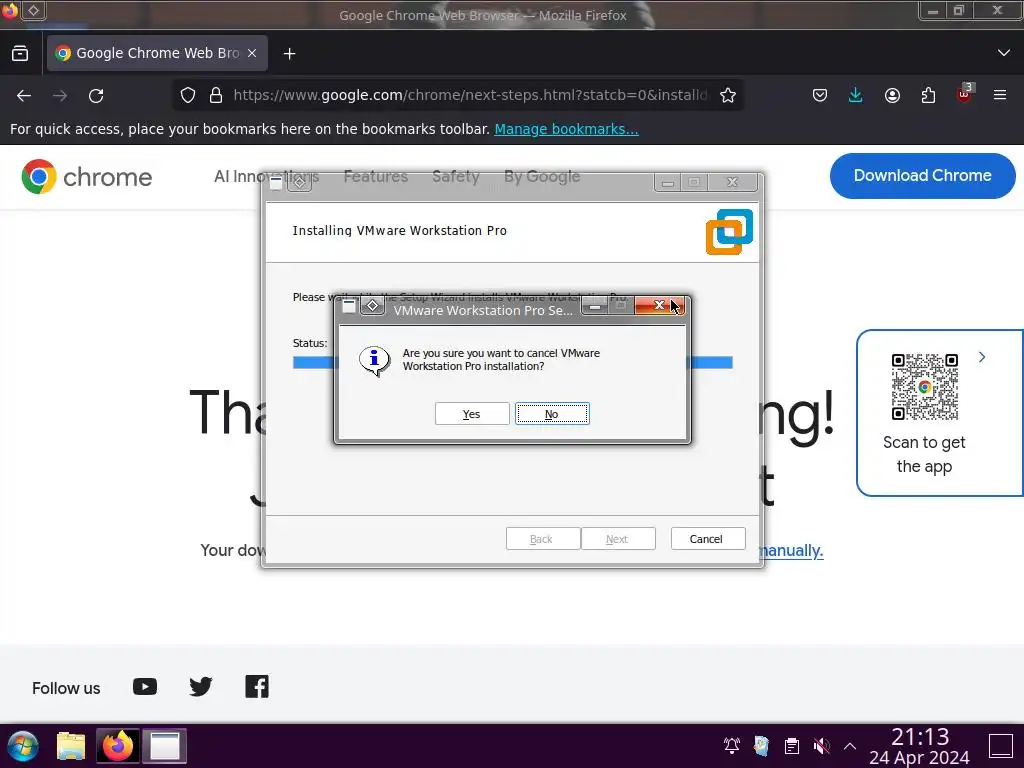
Task: Bookmark this page with star icon
Action: pos(728,95)
